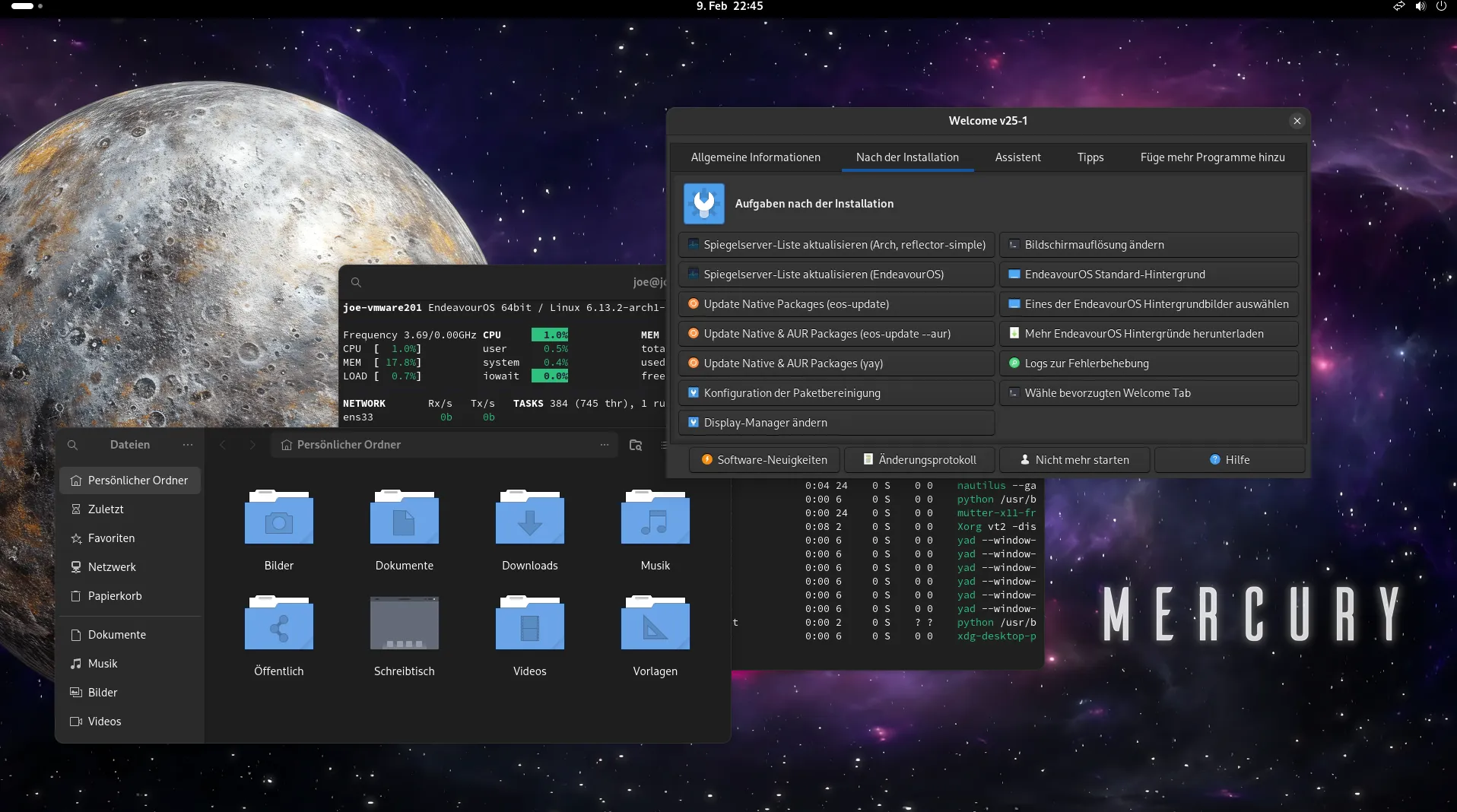This screenshot has width=1457, height=812.
Task: Go back in Dateien navigation
Action: click(222, 445)
